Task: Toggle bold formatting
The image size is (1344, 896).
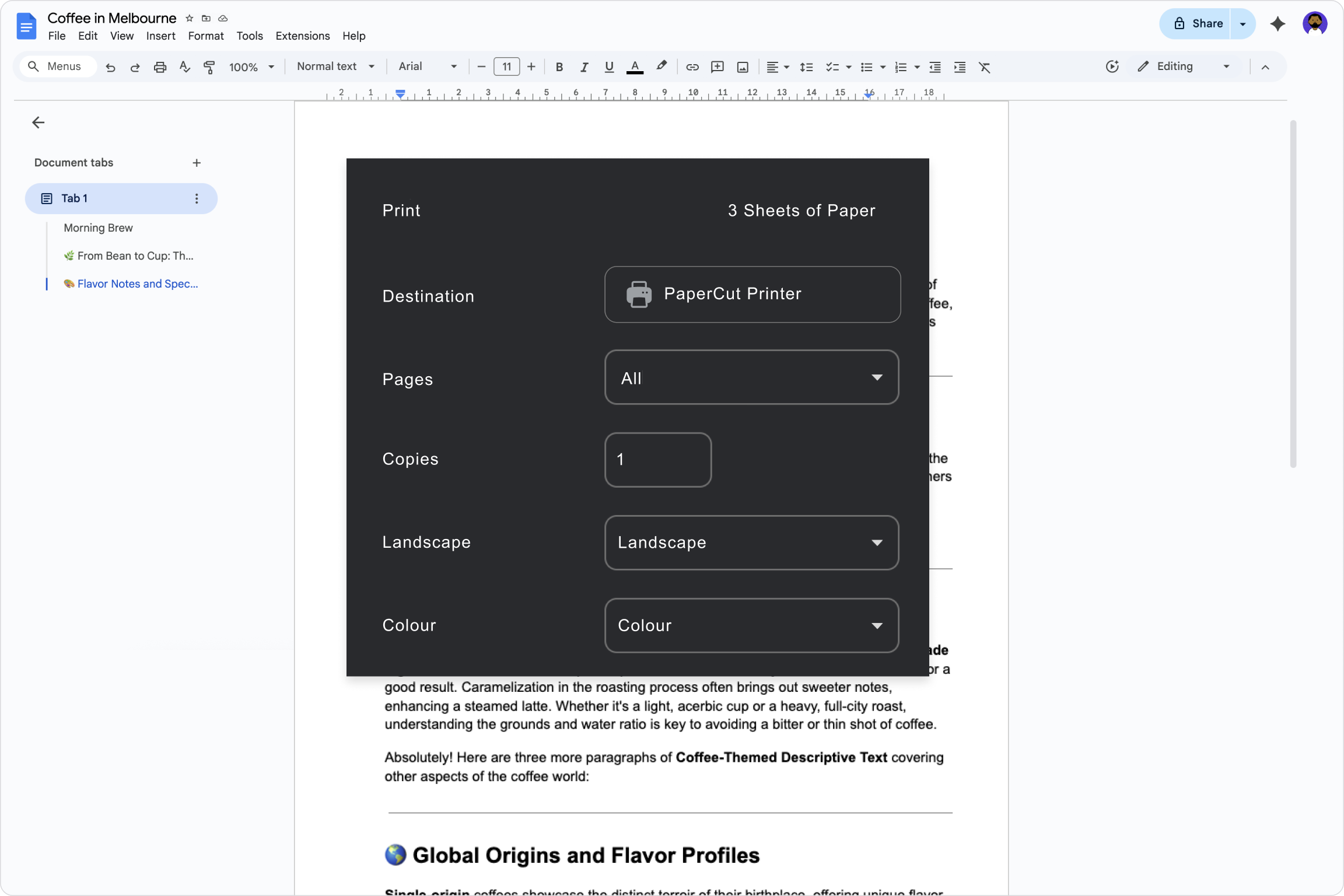Action: tap(559, 66)
